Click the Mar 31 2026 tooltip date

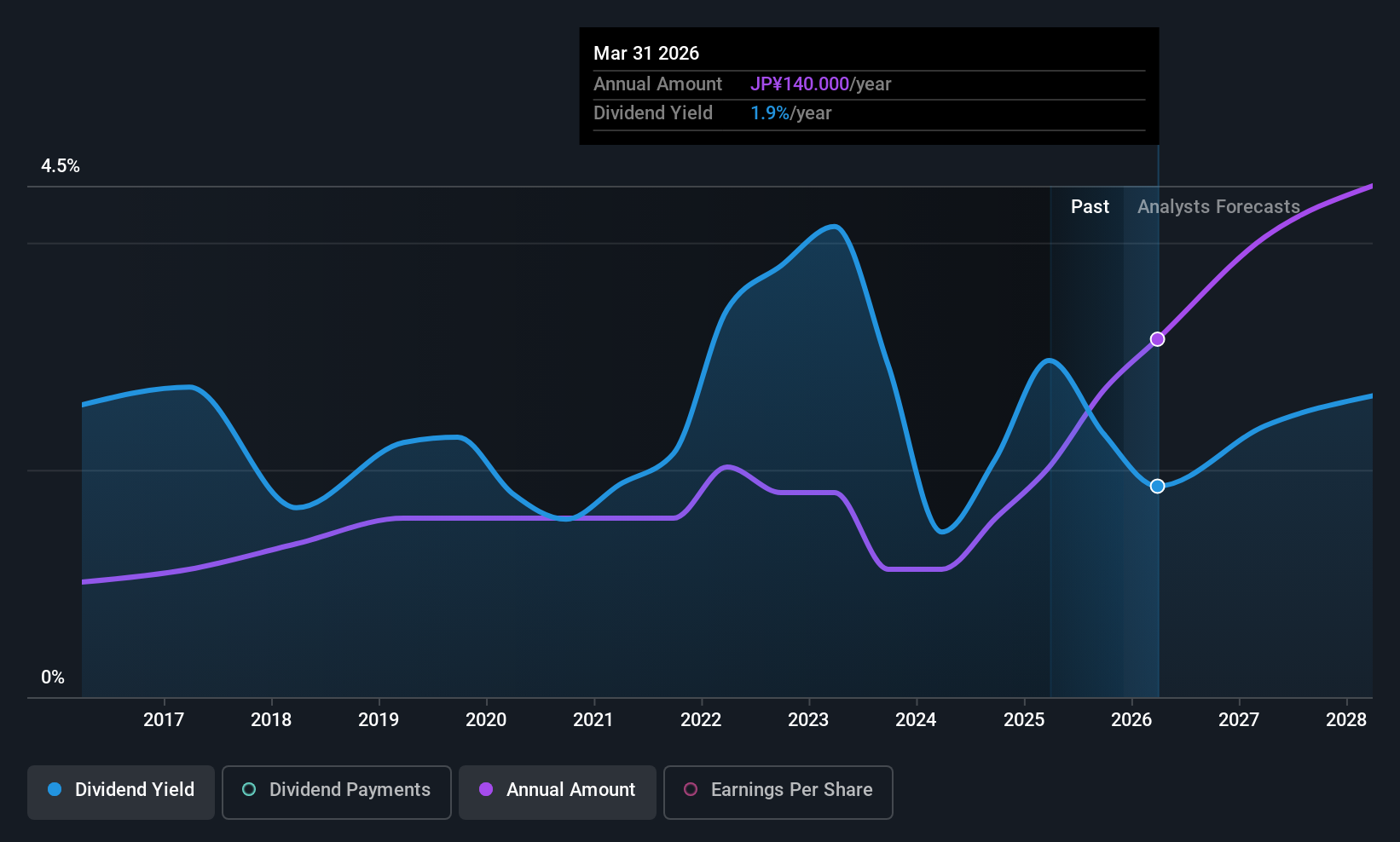pos(646,54)
